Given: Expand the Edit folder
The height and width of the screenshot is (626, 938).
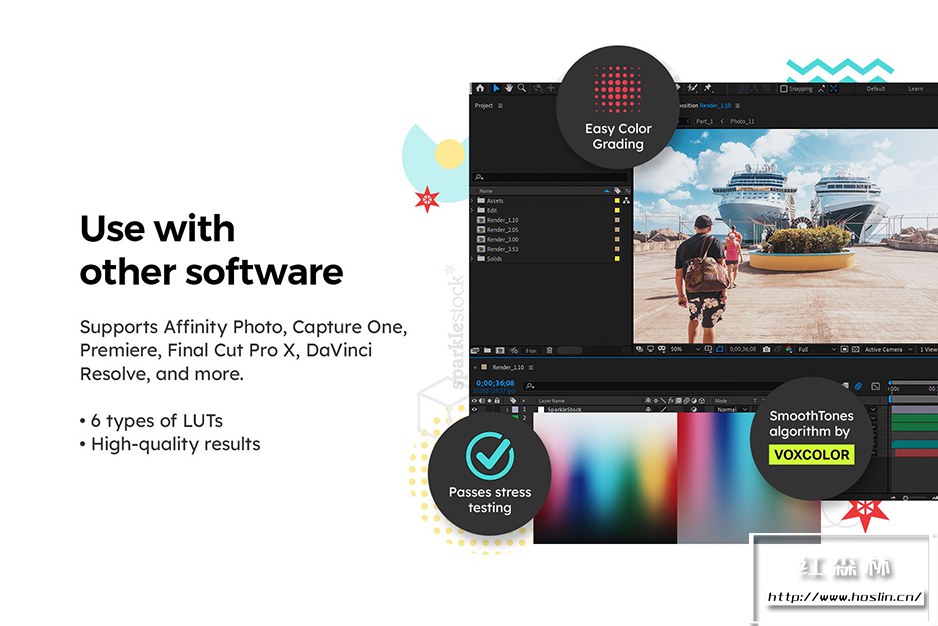Looking at the screenshot, I should tap(473, 210).
